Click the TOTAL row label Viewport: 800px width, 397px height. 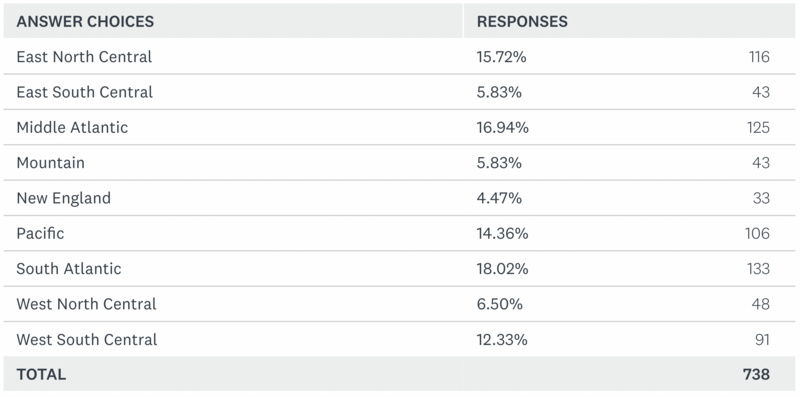tap(41, 375)
